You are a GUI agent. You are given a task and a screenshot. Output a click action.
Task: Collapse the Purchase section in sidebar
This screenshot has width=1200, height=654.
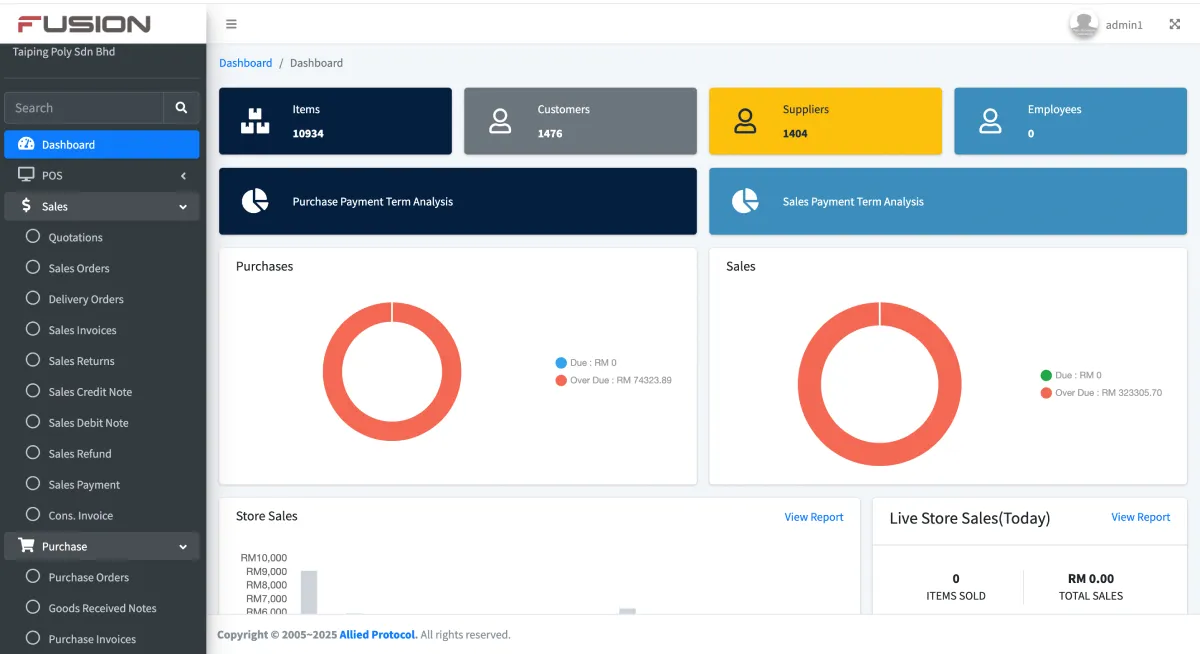182,546
